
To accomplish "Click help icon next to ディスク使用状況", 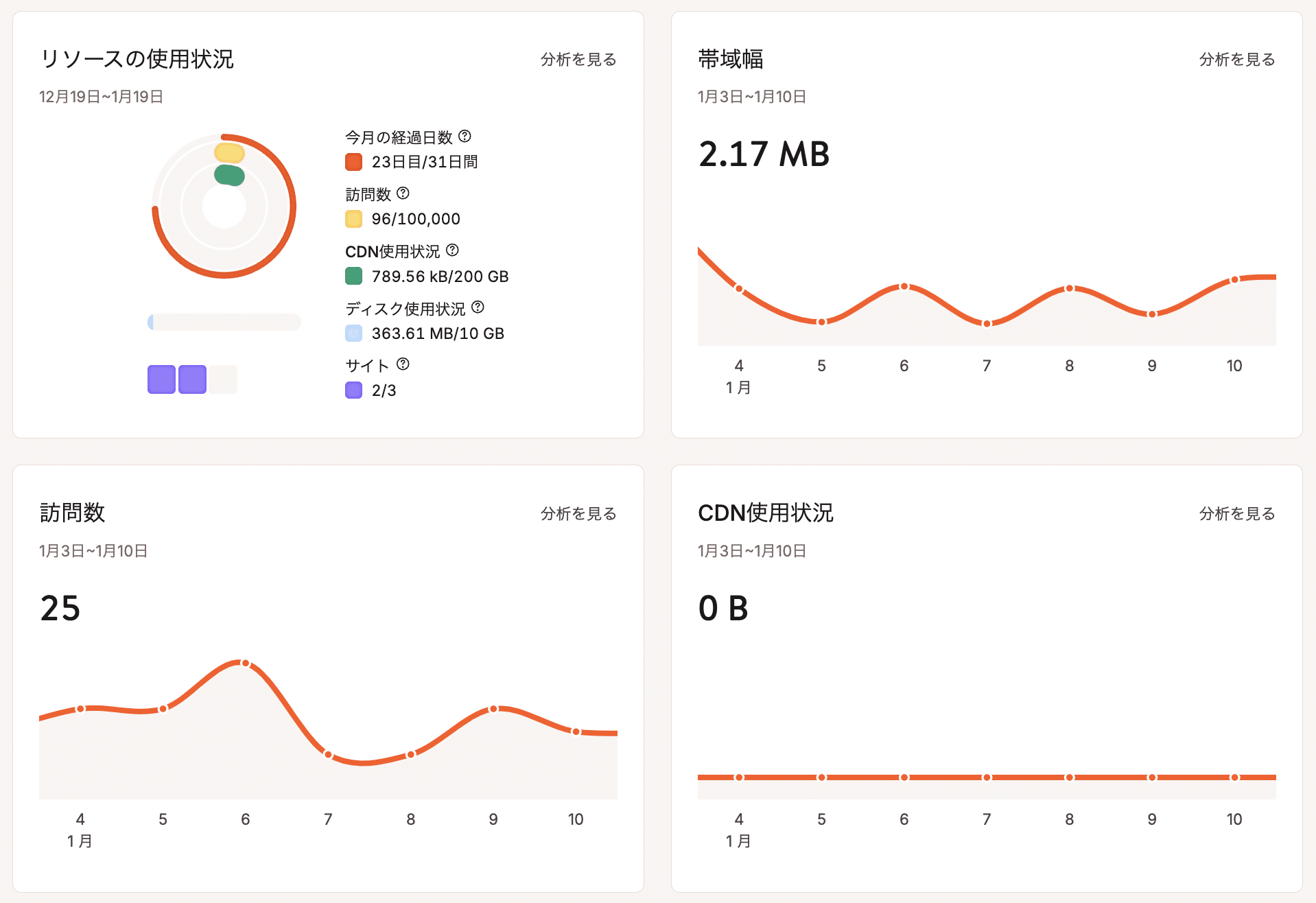I will [478, 307].
